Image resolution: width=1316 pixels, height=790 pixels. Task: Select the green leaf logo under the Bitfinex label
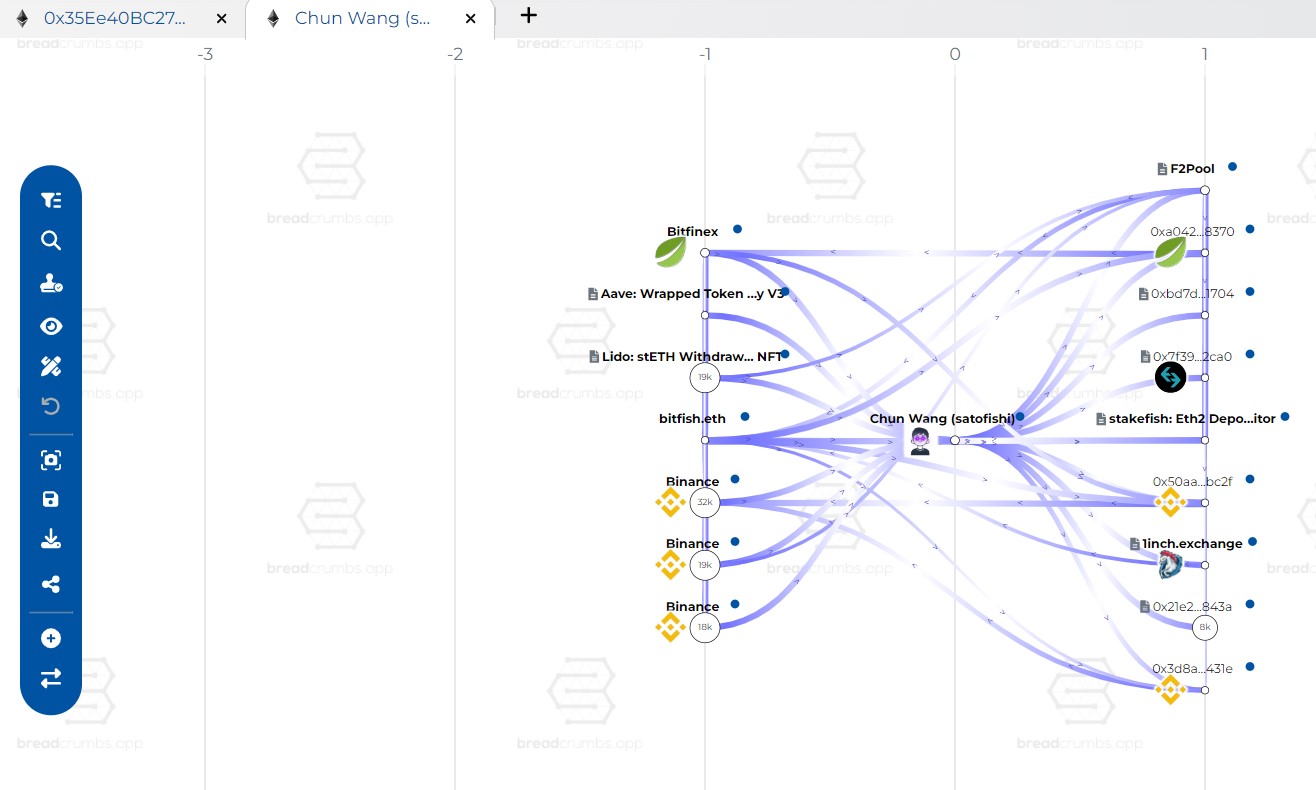click(670, 252)
